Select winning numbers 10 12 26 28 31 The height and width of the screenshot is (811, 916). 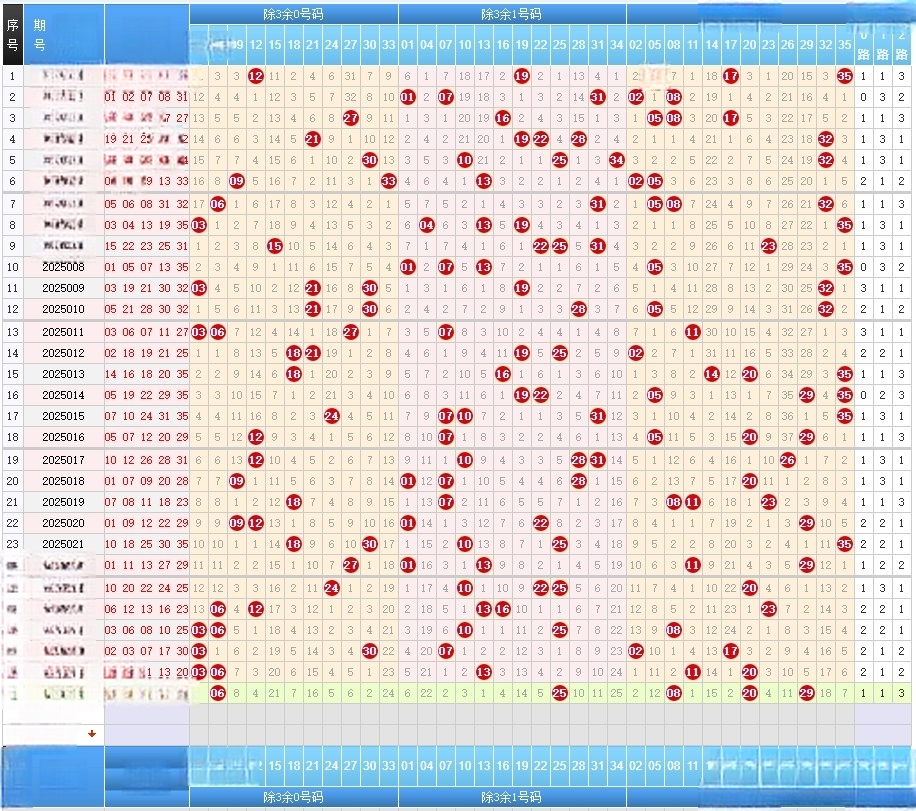[x=147, y=460]
